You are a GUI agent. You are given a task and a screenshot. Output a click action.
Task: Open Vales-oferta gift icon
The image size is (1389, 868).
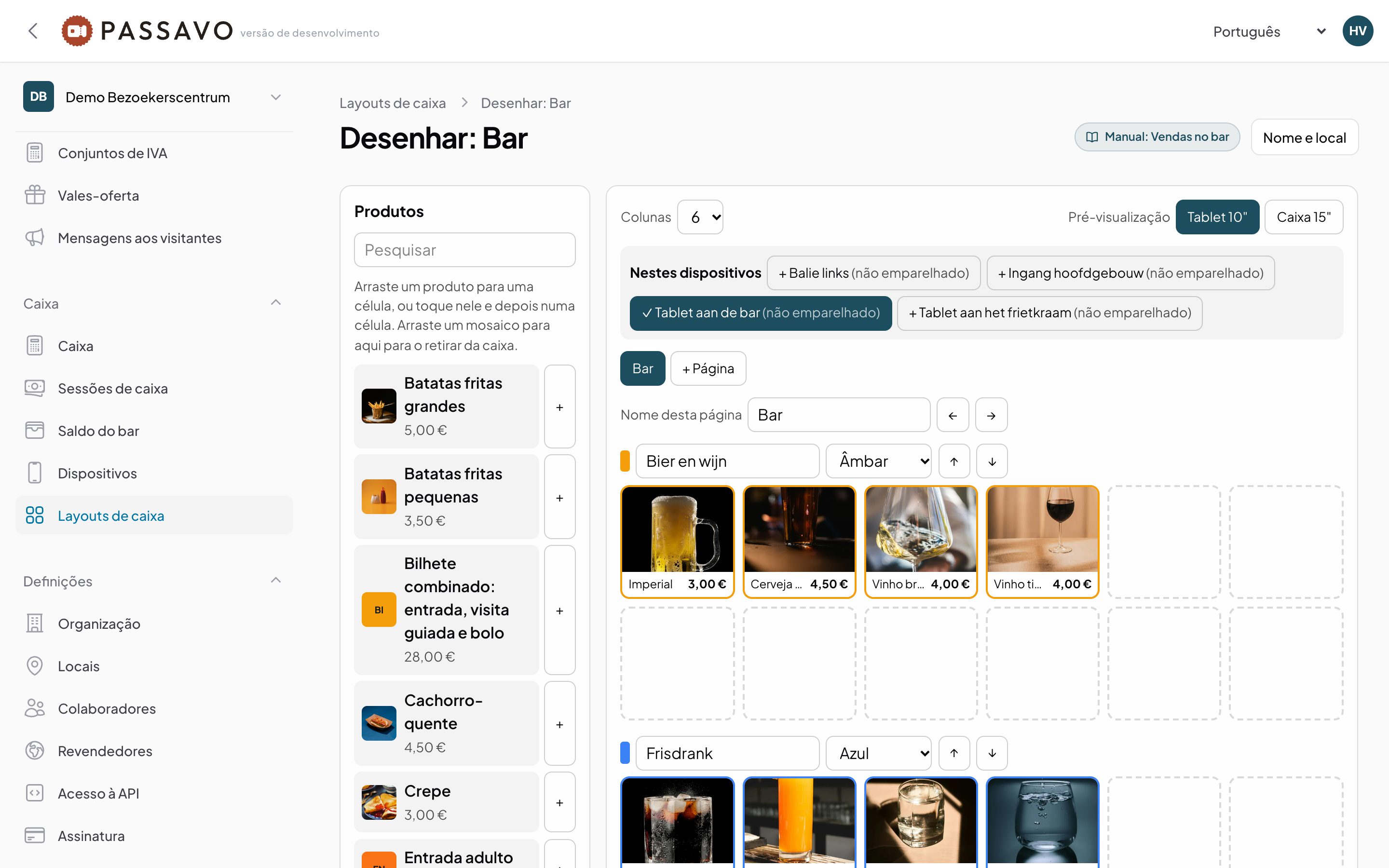point(34,195)
